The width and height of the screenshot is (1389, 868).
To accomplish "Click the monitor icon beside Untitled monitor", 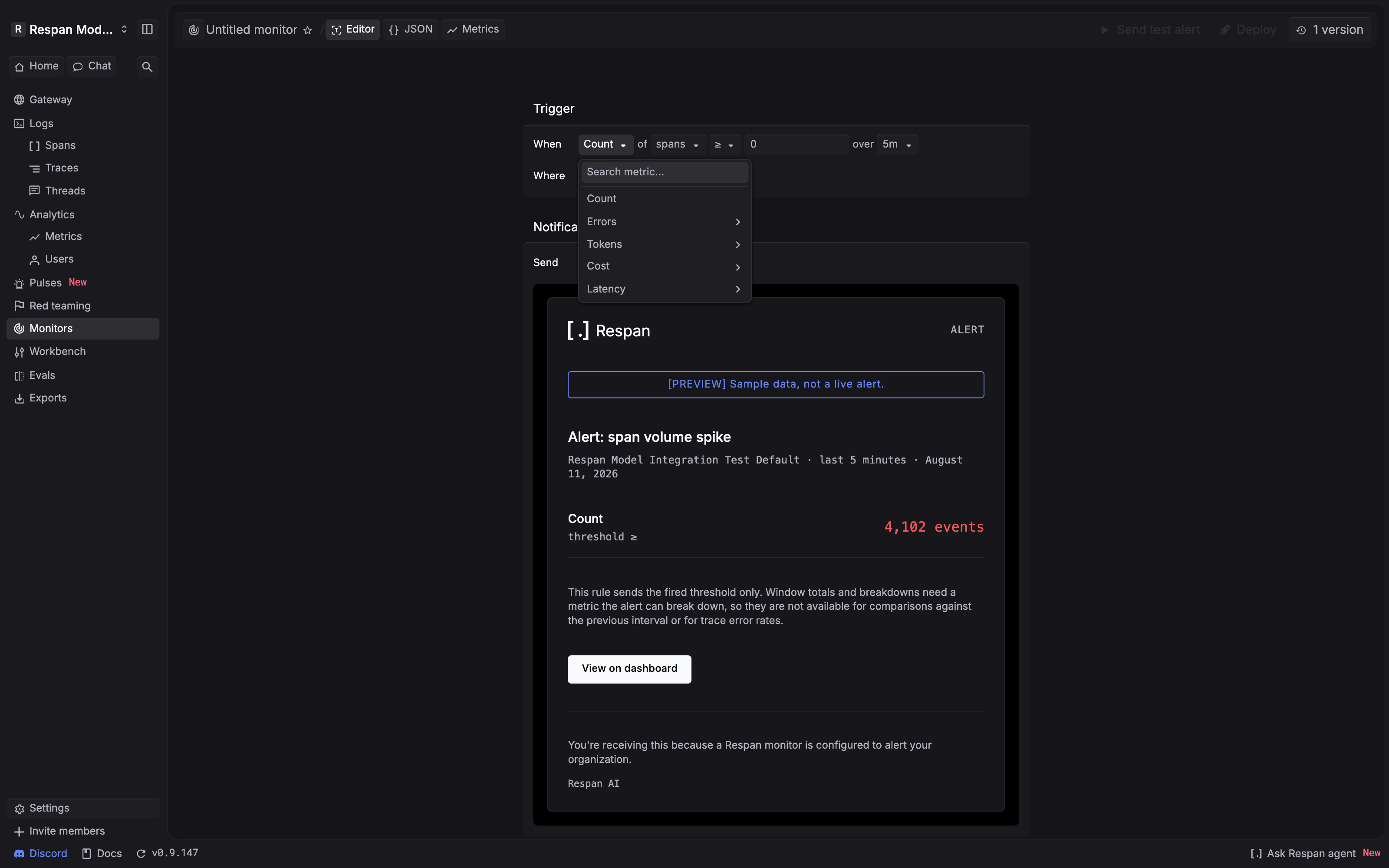I will [x=194, y=30].
